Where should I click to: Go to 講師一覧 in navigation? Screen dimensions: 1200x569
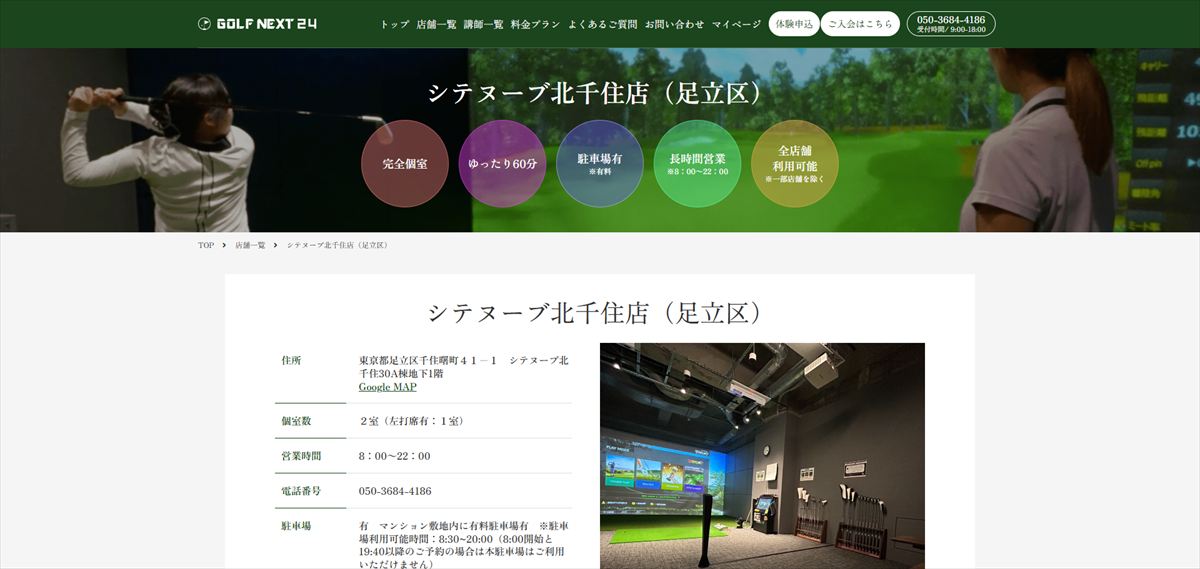(x=483, y=24)
